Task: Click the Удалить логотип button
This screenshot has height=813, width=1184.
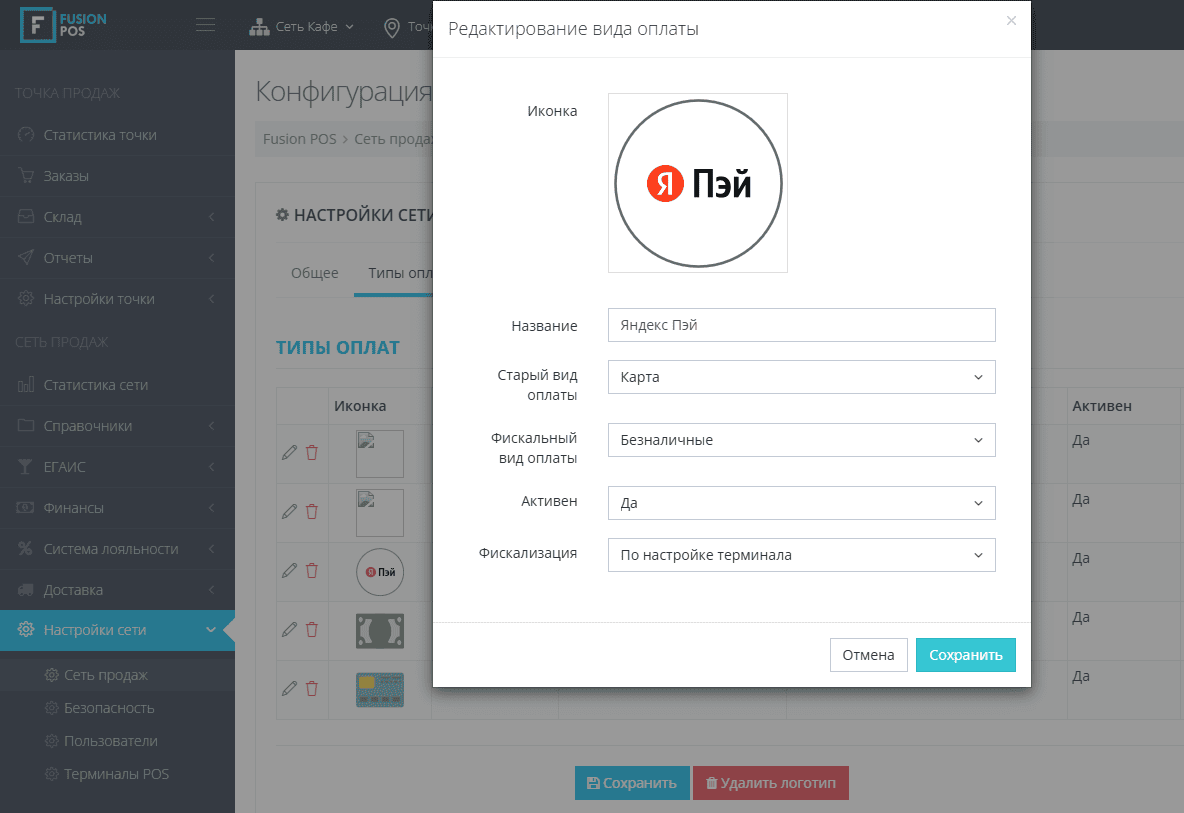Action: [771, 783]
